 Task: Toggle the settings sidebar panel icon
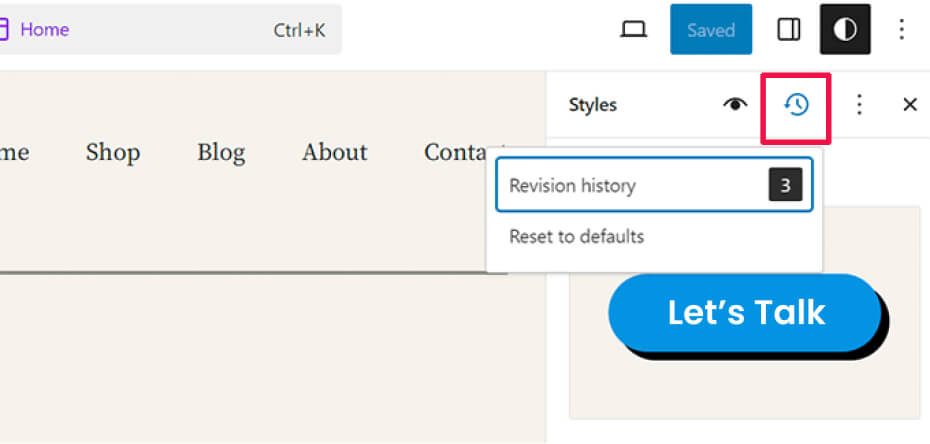[x=788, y=30]
